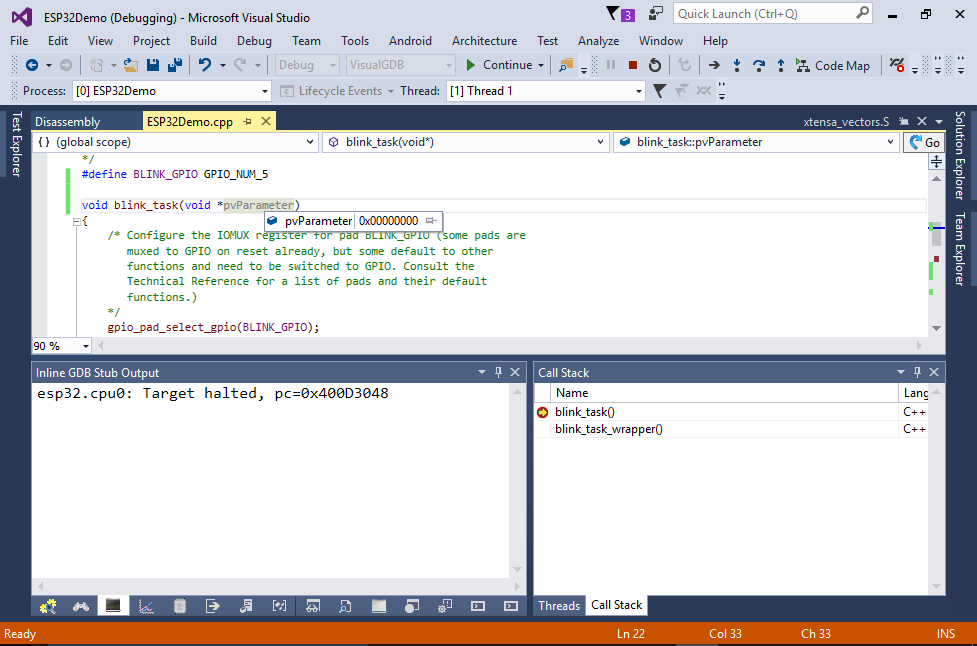Select the active monitor icon in bottom strip
977x646 pixels.
(x=113, y=606)
